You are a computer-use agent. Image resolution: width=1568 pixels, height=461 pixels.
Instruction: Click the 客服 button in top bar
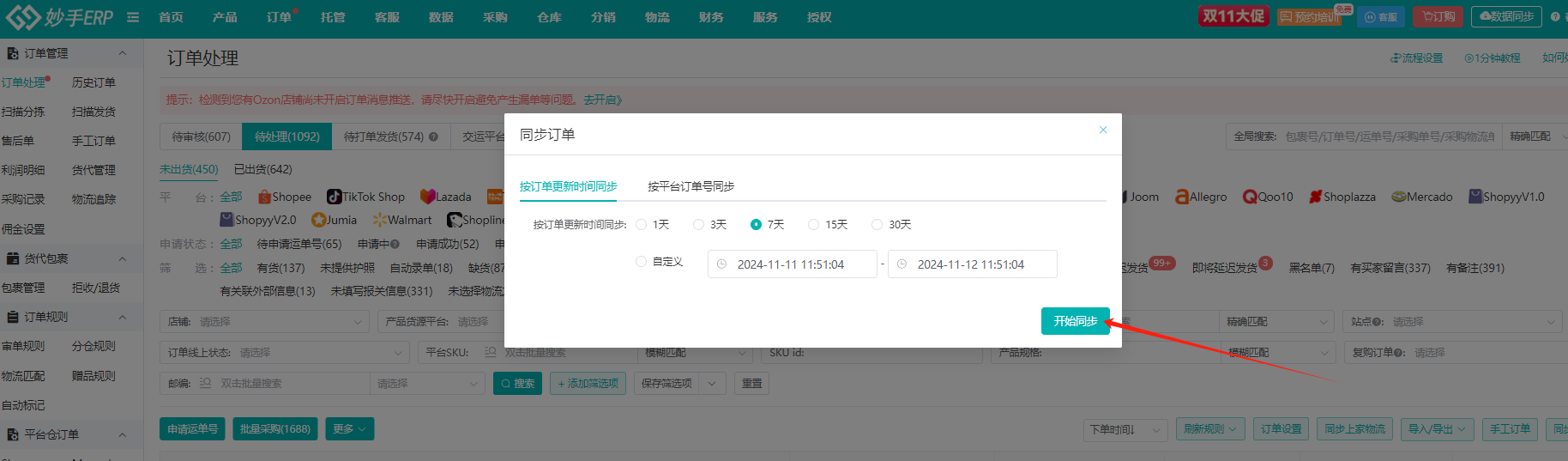[x=1380, y=16]
